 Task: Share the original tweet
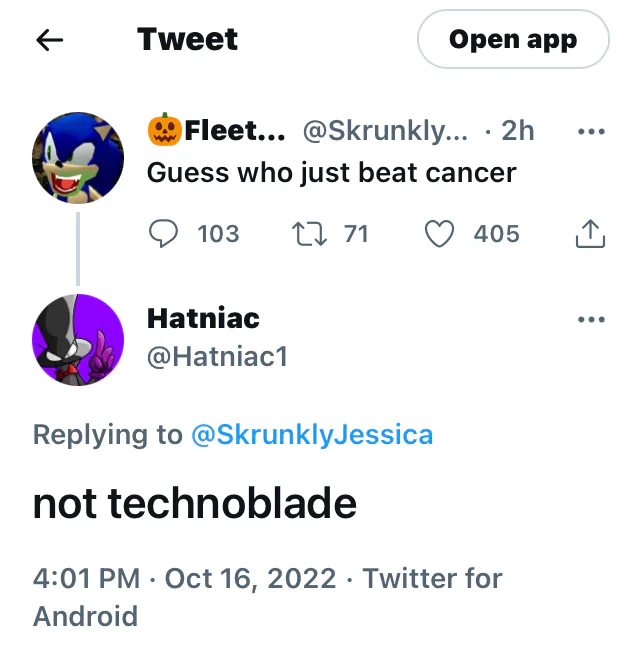[591, 234]
